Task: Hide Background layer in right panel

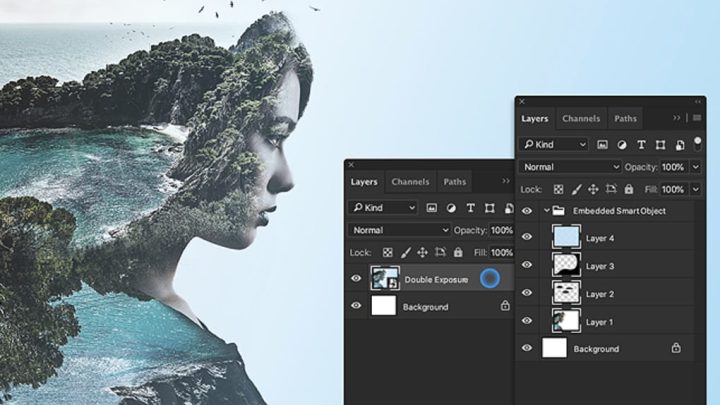Action: pyautogui.click(x=527, y=349)
